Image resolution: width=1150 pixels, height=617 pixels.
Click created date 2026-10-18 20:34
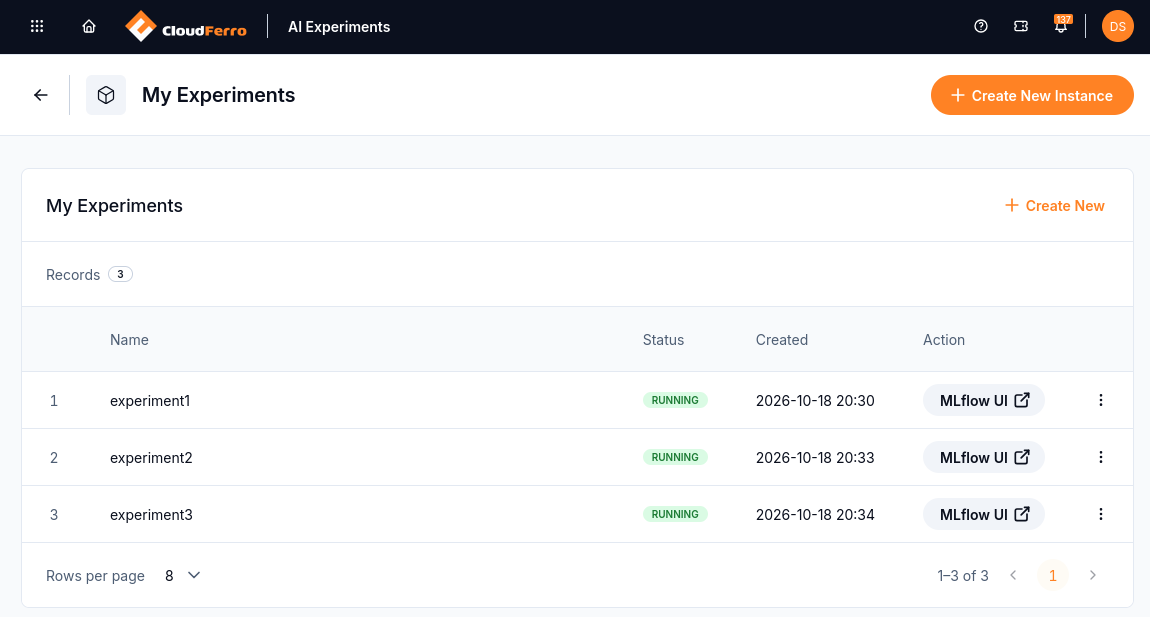[815, 515]
